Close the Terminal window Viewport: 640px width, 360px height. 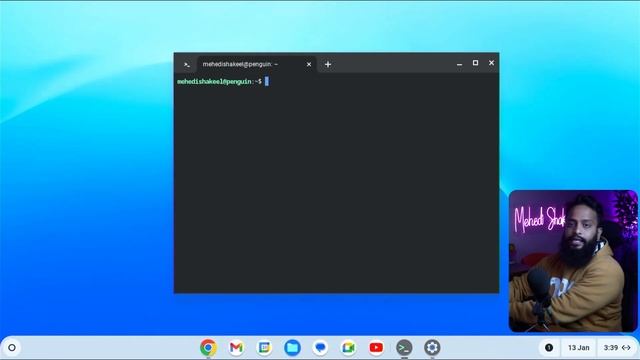coord(491,63)
